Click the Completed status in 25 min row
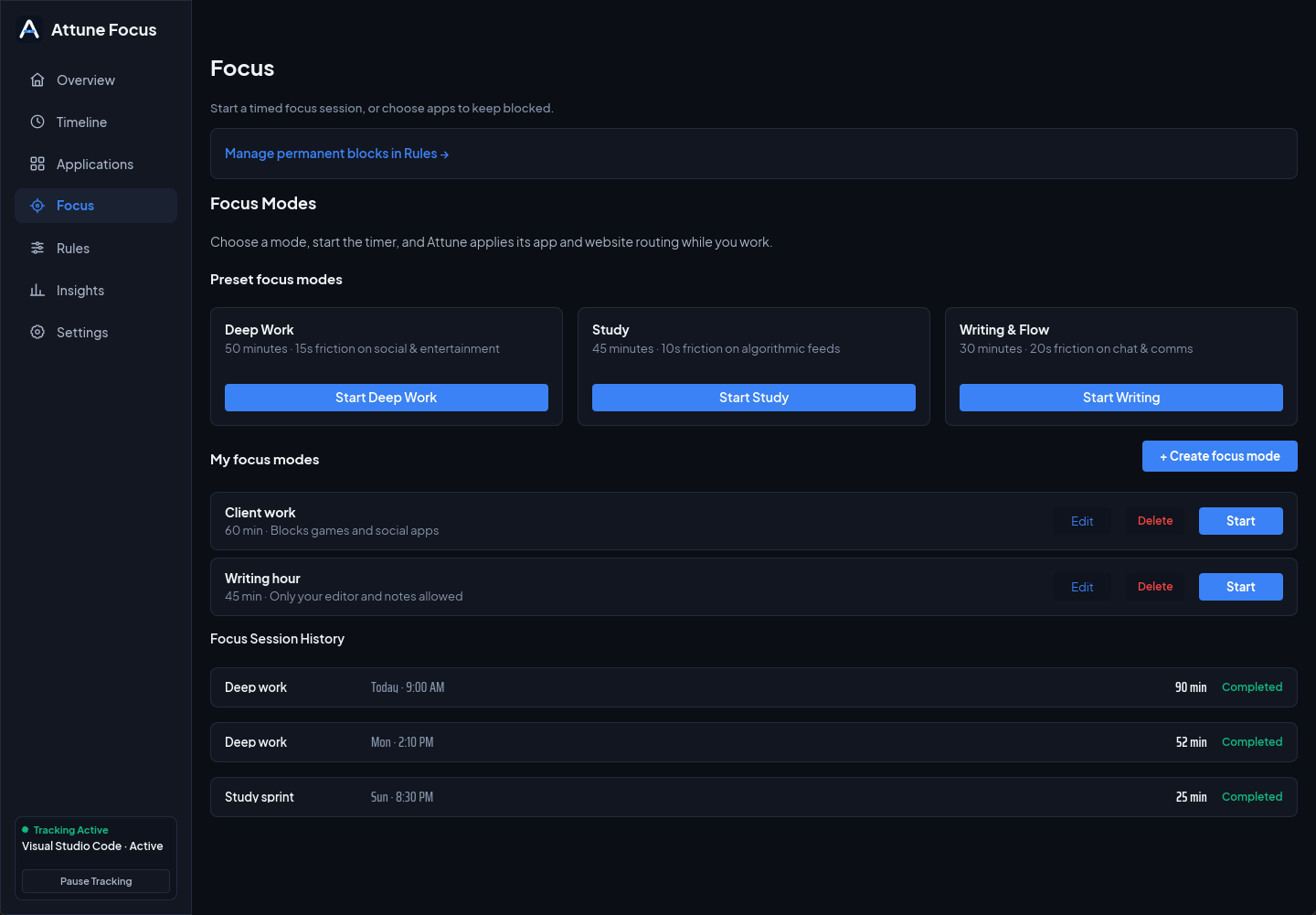Screen dimensions: 1316x915 pos(1252,797)
